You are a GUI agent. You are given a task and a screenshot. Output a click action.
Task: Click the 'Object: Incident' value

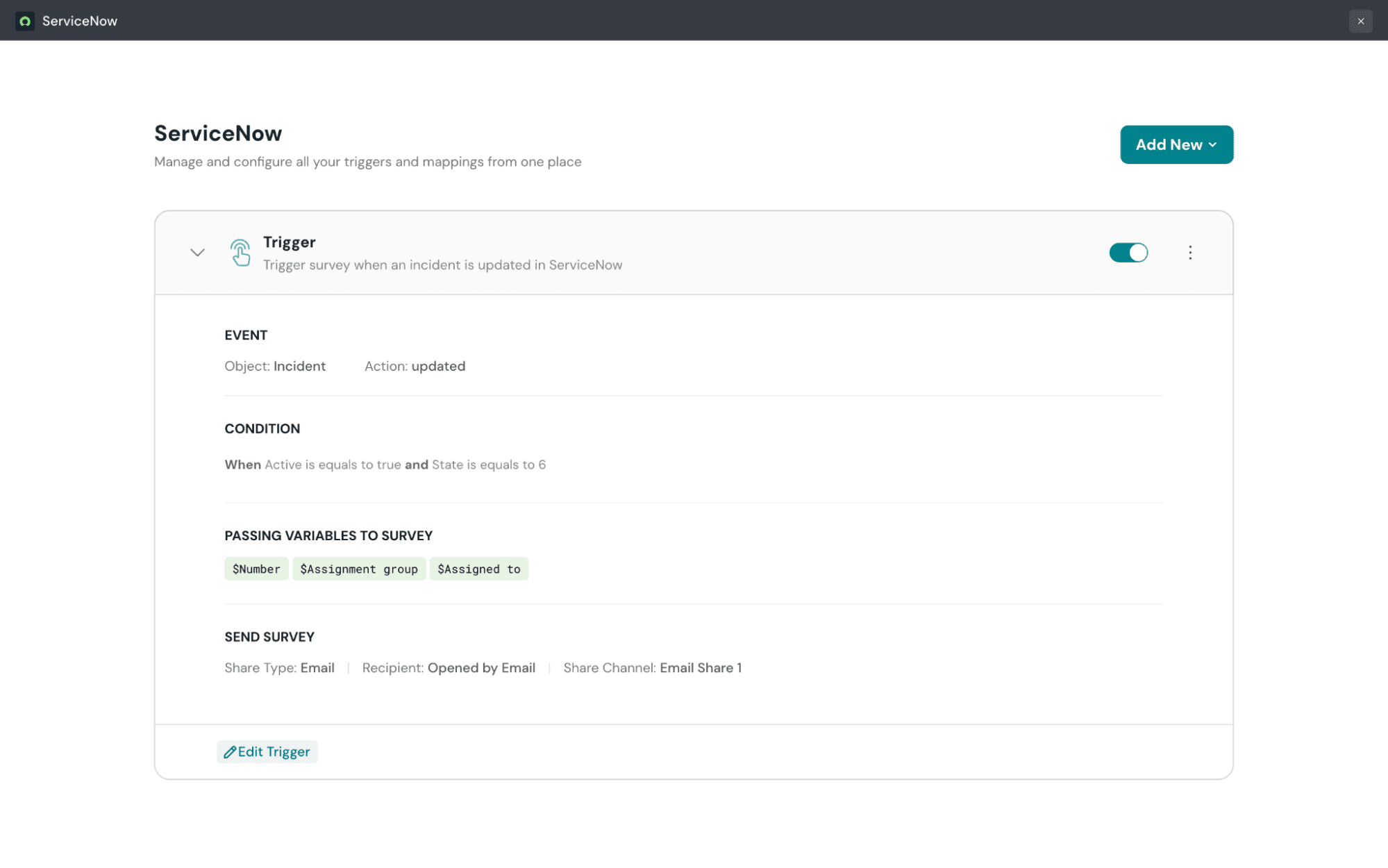pos(275,366)
